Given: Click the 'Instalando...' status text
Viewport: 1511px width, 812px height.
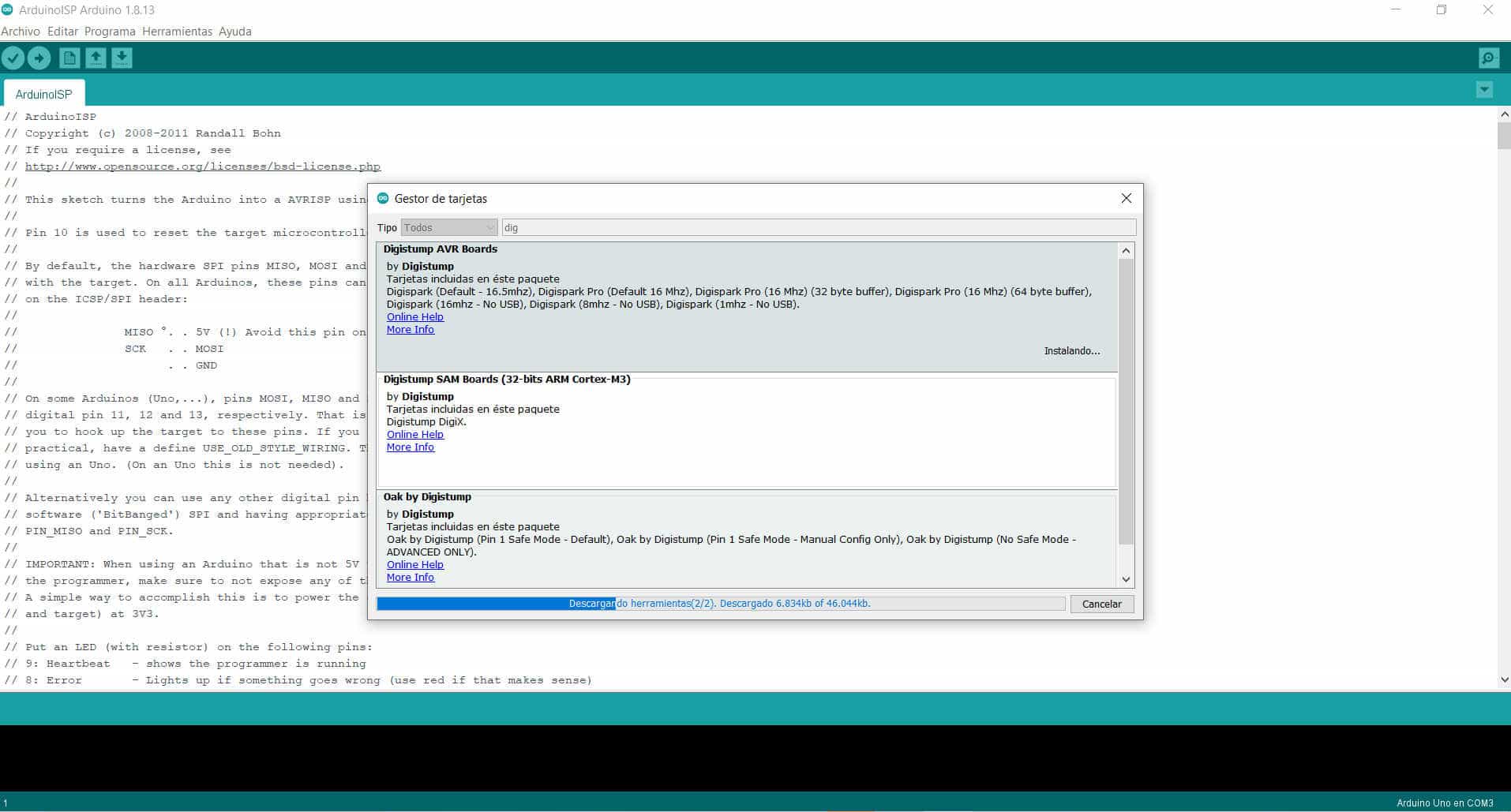Looking at the screenshot, I should (1072, 350).
